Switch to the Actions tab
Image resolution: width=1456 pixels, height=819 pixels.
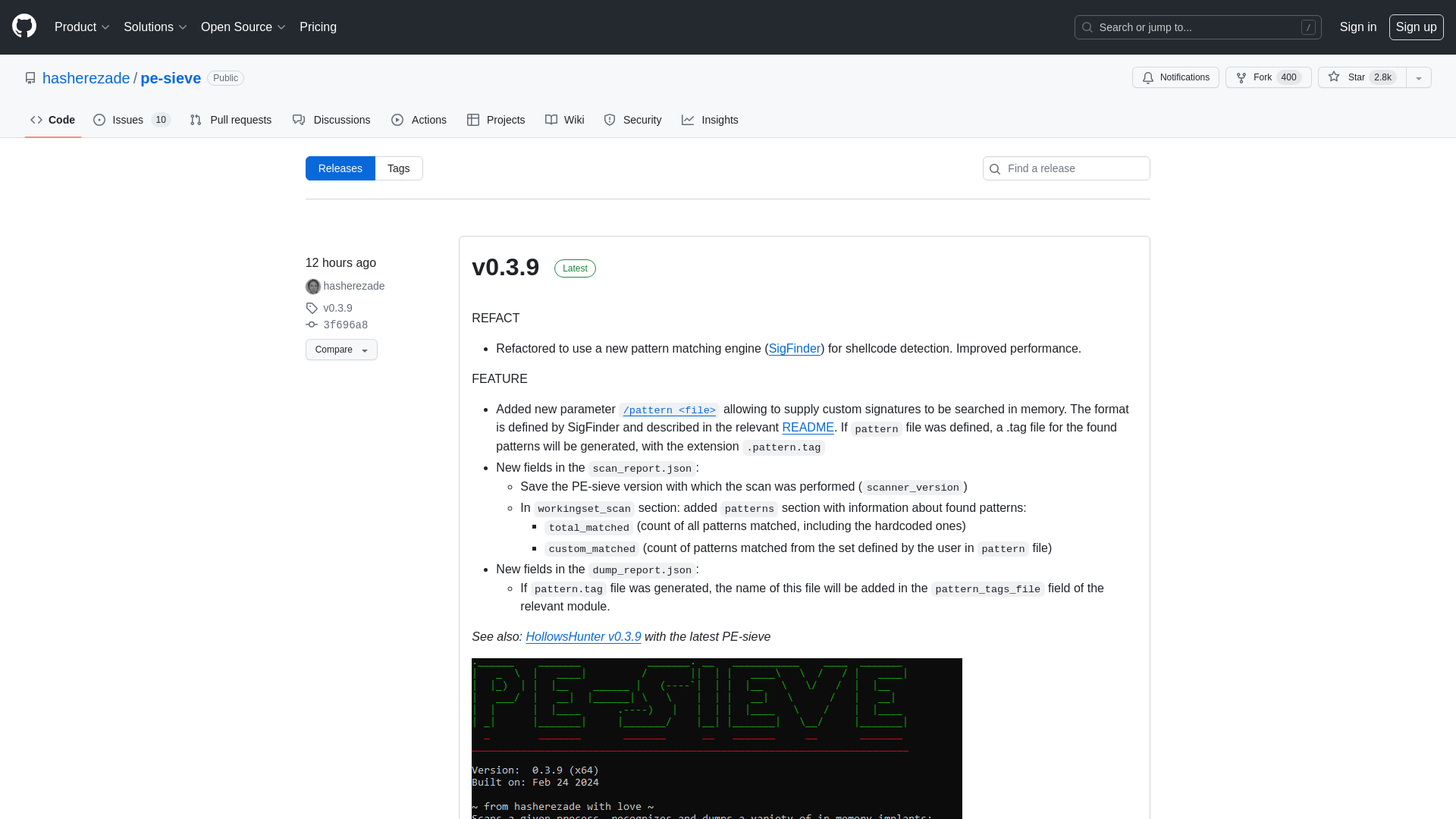click(419, 120)
